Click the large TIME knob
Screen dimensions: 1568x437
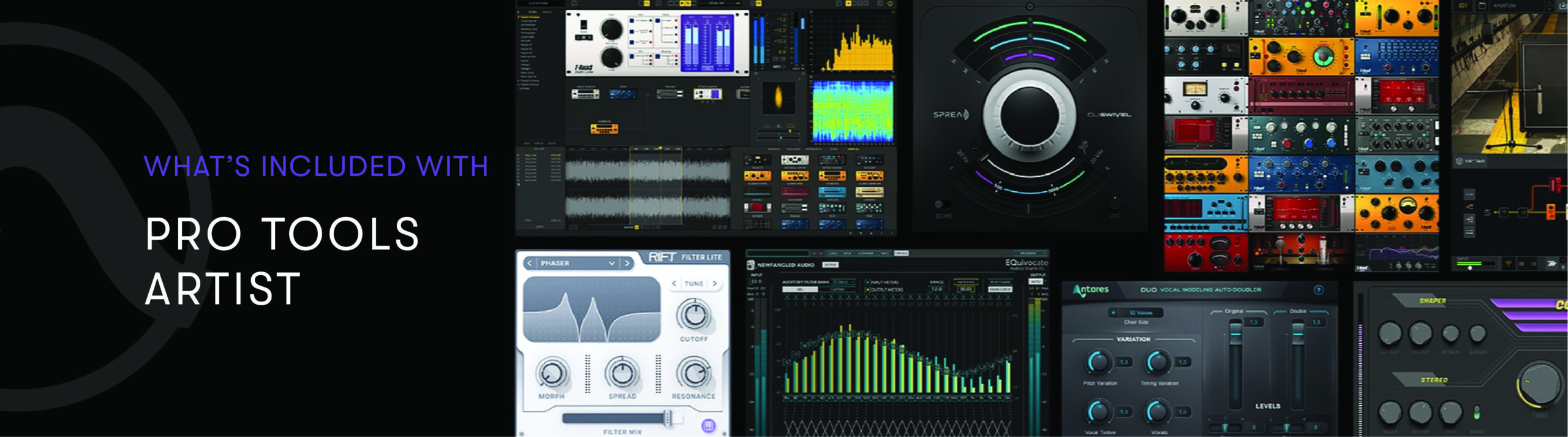click(x=1540, y=385)
